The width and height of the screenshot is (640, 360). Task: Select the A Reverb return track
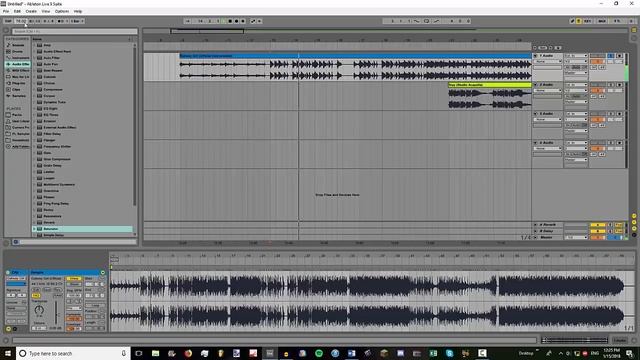pos(548,224)
